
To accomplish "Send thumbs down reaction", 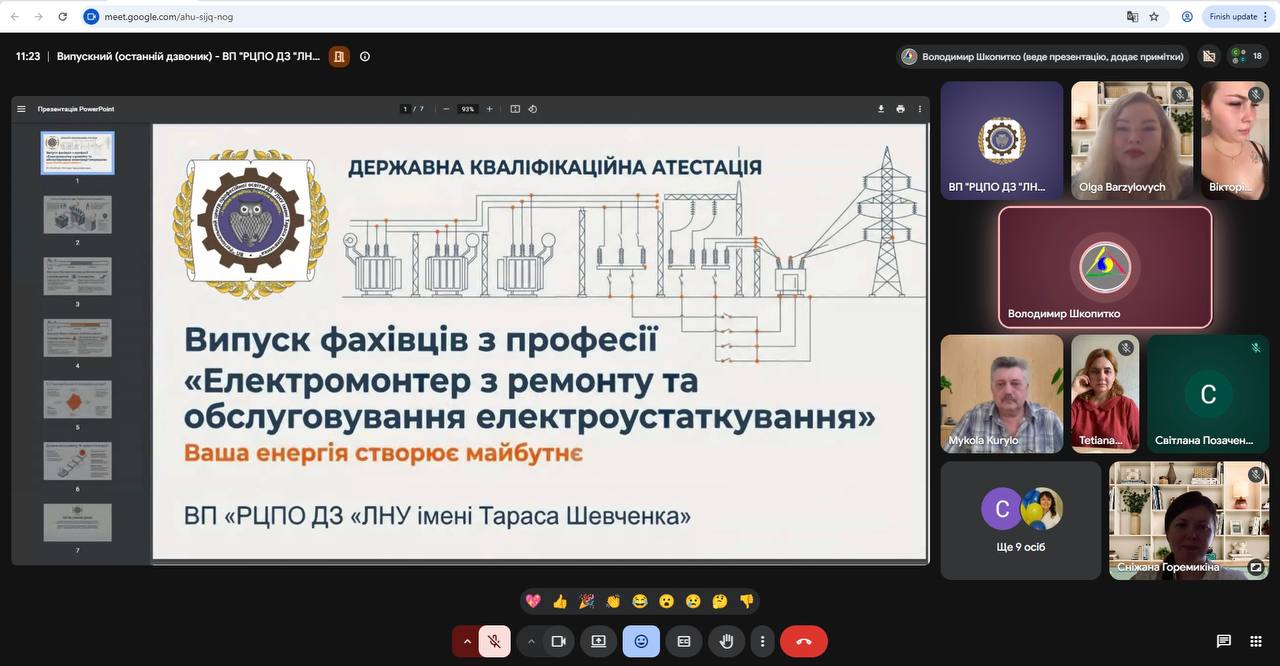I will (x=746, y=601).
